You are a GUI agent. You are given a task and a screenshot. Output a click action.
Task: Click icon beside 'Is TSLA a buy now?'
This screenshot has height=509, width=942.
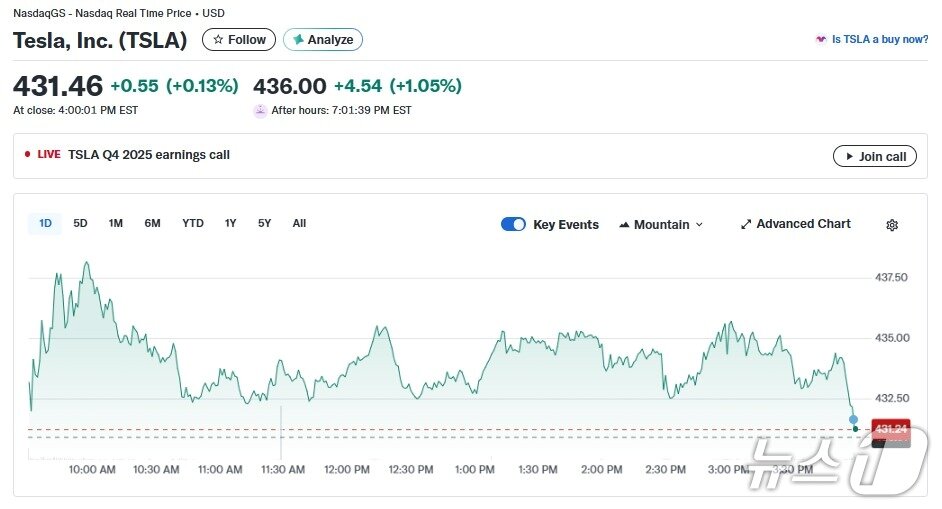[x=821, y=40]
